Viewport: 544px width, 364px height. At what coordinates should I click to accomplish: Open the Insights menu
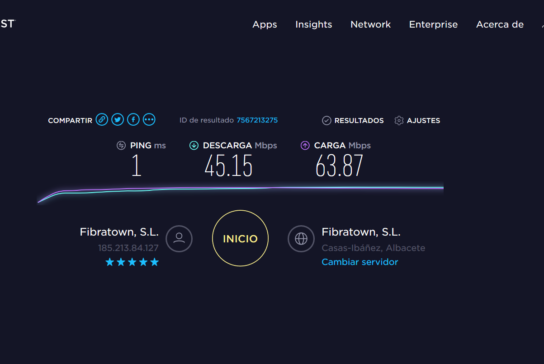pyautogui.click(x=314, y=25)
